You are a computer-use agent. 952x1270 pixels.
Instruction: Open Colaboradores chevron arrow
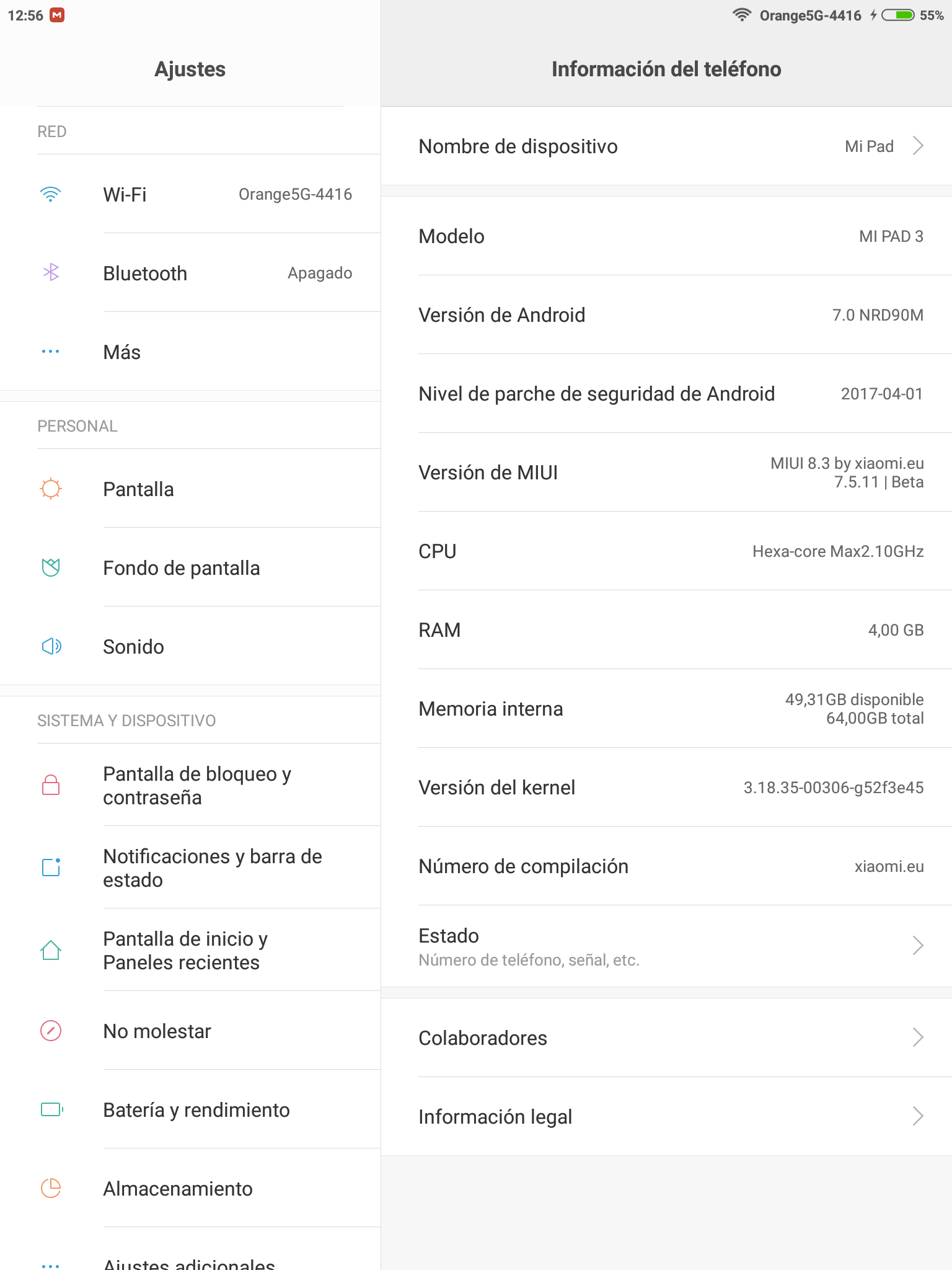click(918, 1037)
